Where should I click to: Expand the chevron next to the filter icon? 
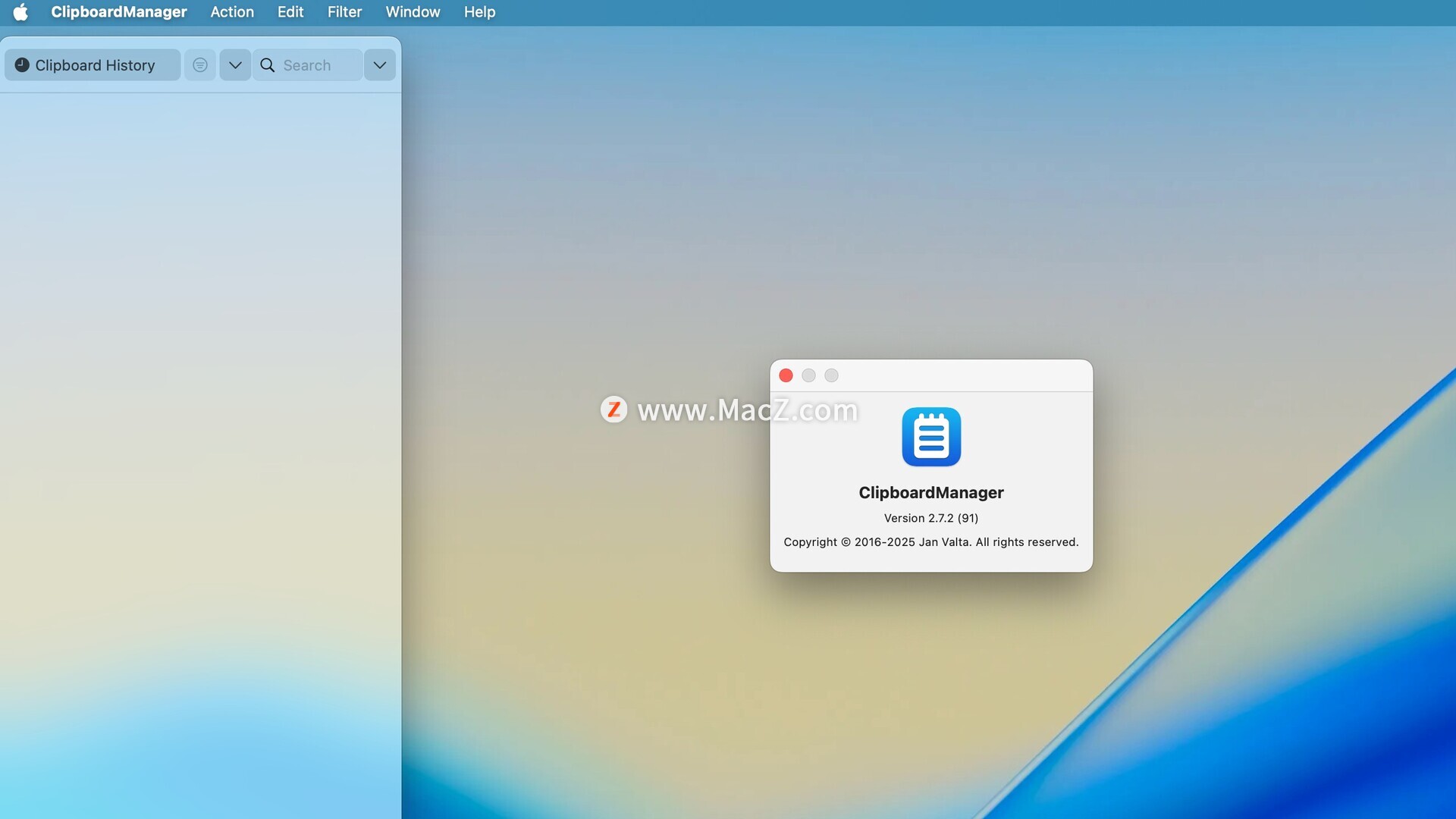pyautogui.click(x=235, y=65)
